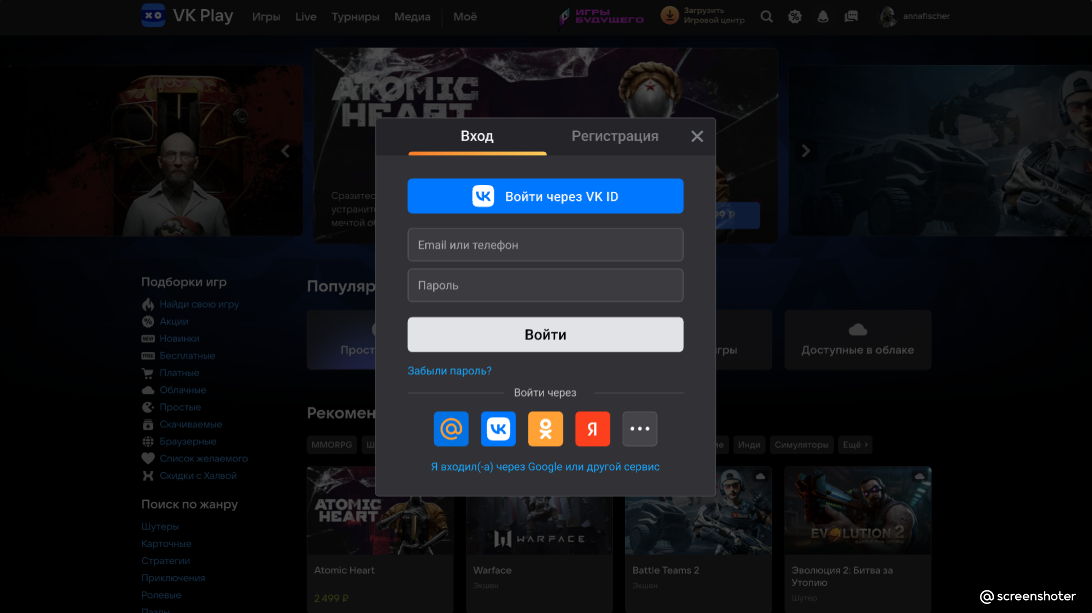Select the Симуляторы genre tag
The width and height of the screenshot is (1092, 613).
[802, 444]
